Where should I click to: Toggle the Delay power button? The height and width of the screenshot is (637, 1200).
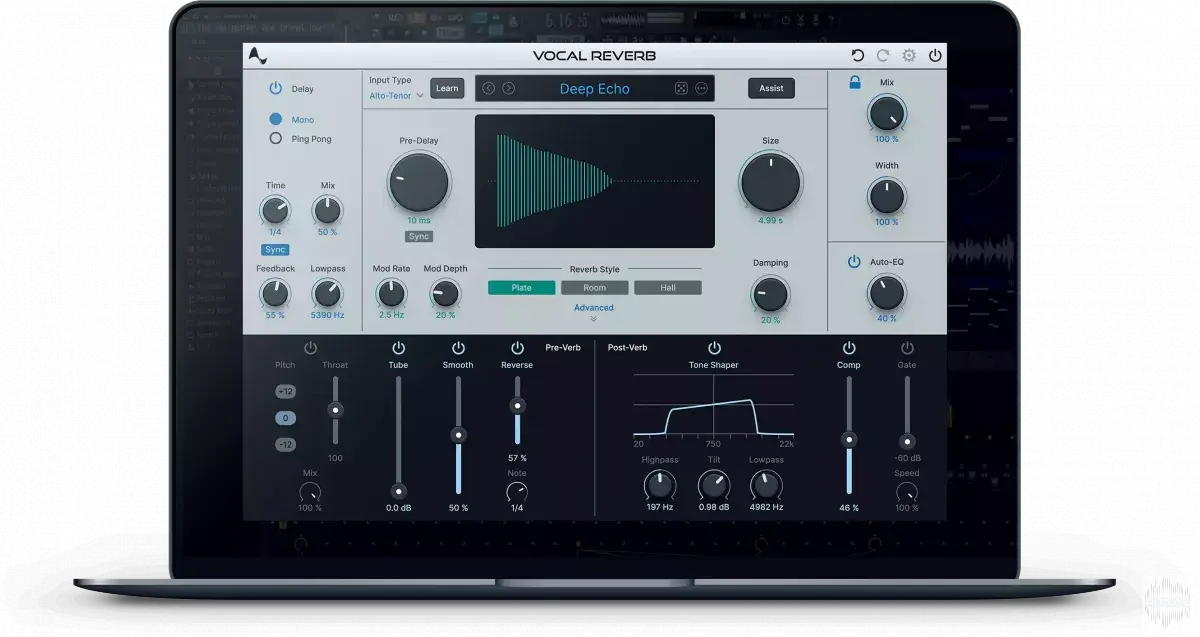(276, 88)
